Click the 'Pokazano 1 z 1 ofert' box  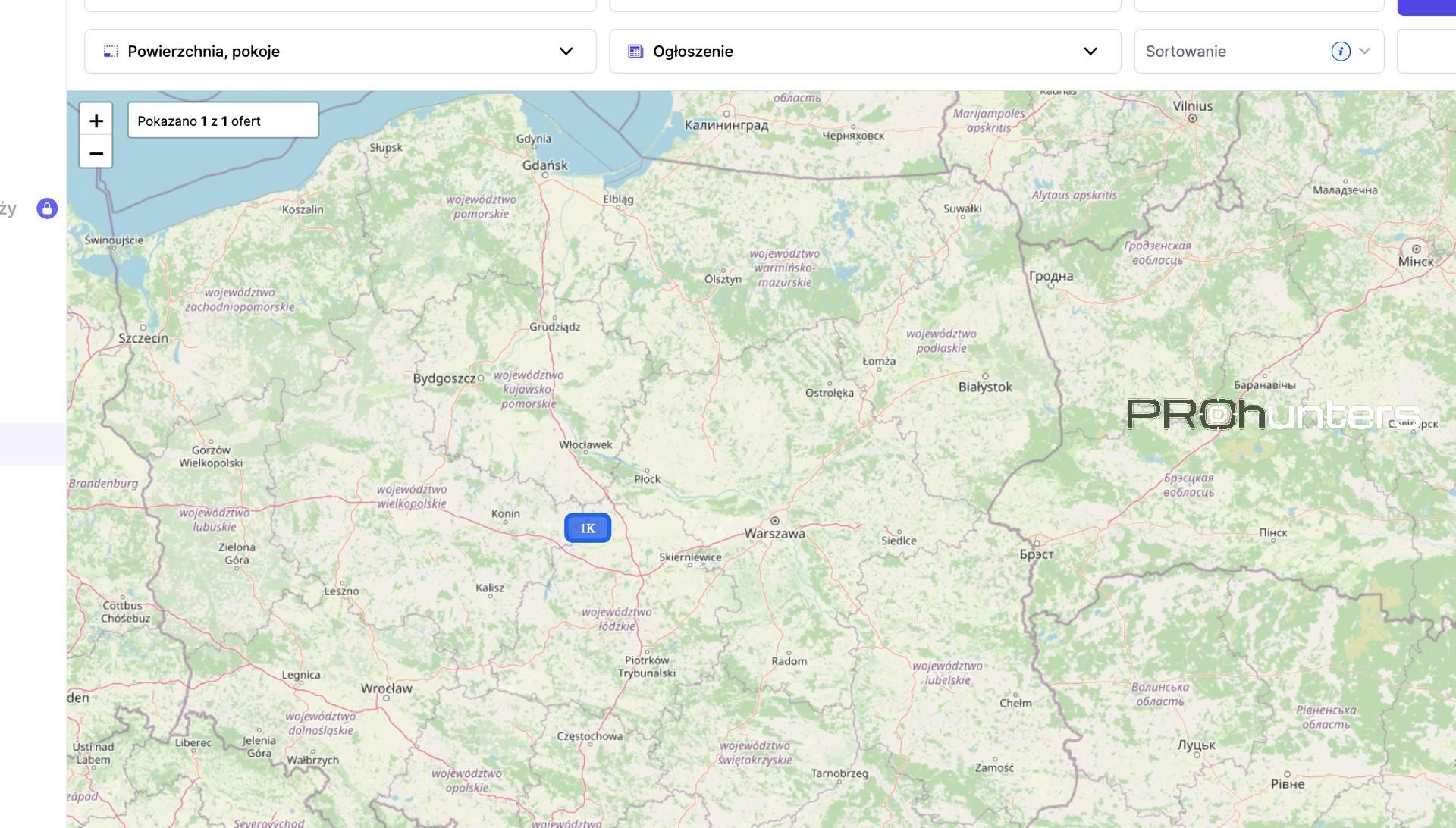click(223, 121)
